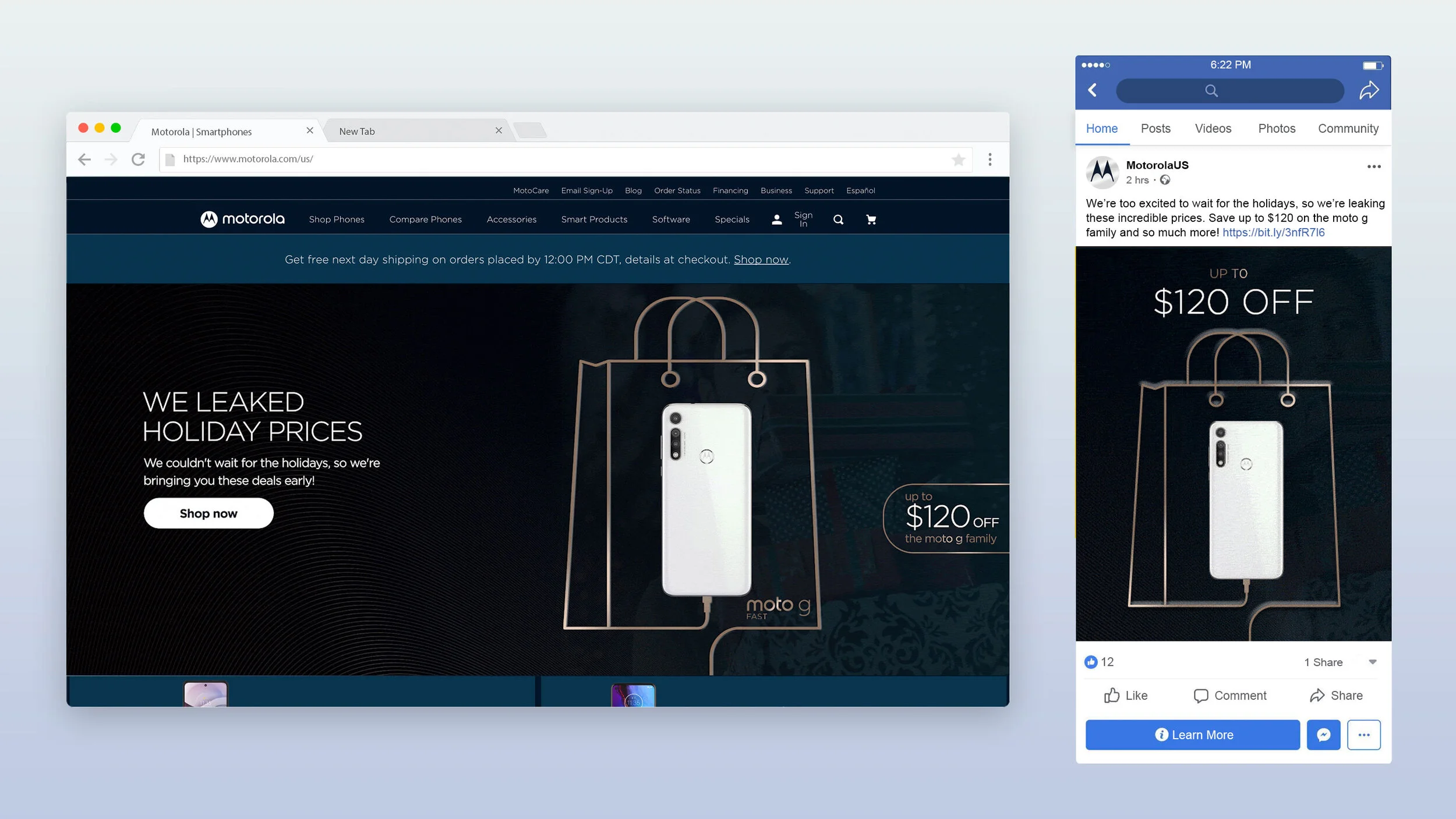Open the browser three-dot menu
This screenshot has height=819, width=1456.
[989, 159]
